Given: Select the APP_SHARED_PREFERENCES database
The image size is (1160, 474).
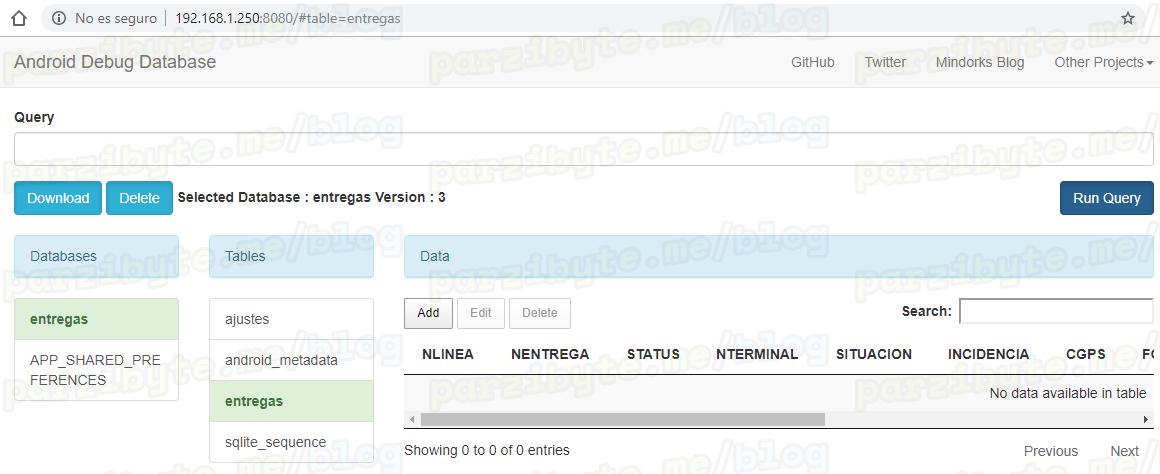Looking at the screenshot, I should click(x=96, y=370).
